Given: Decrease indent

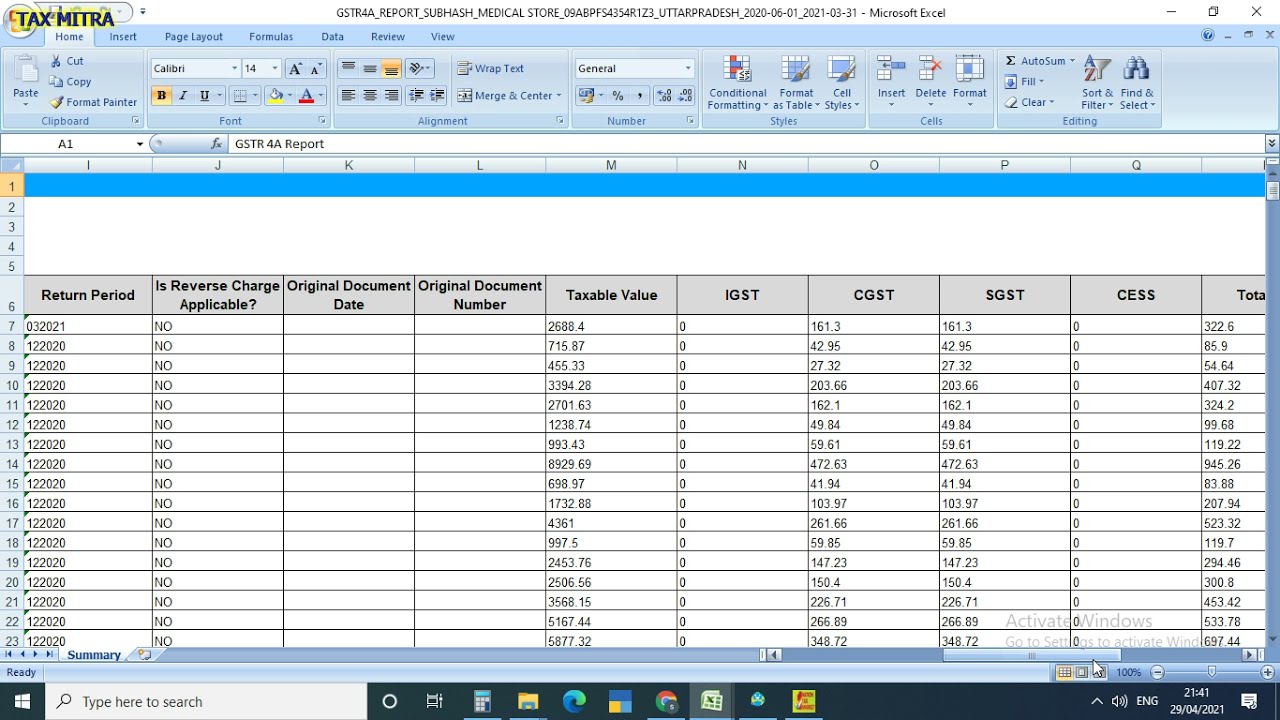Looking at the screenshot, I should tap(416, 96).
